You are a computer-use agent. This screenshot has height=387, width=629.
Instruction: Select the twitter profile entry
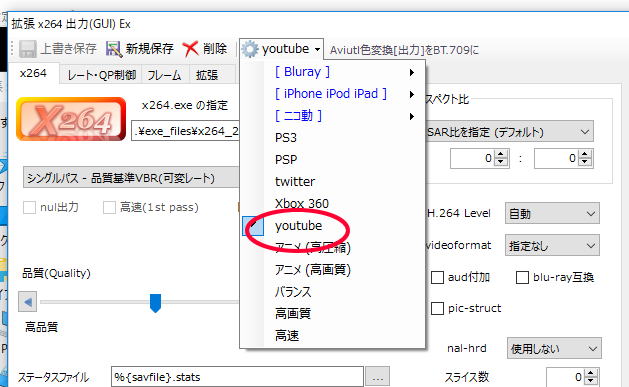coord(295,182)
